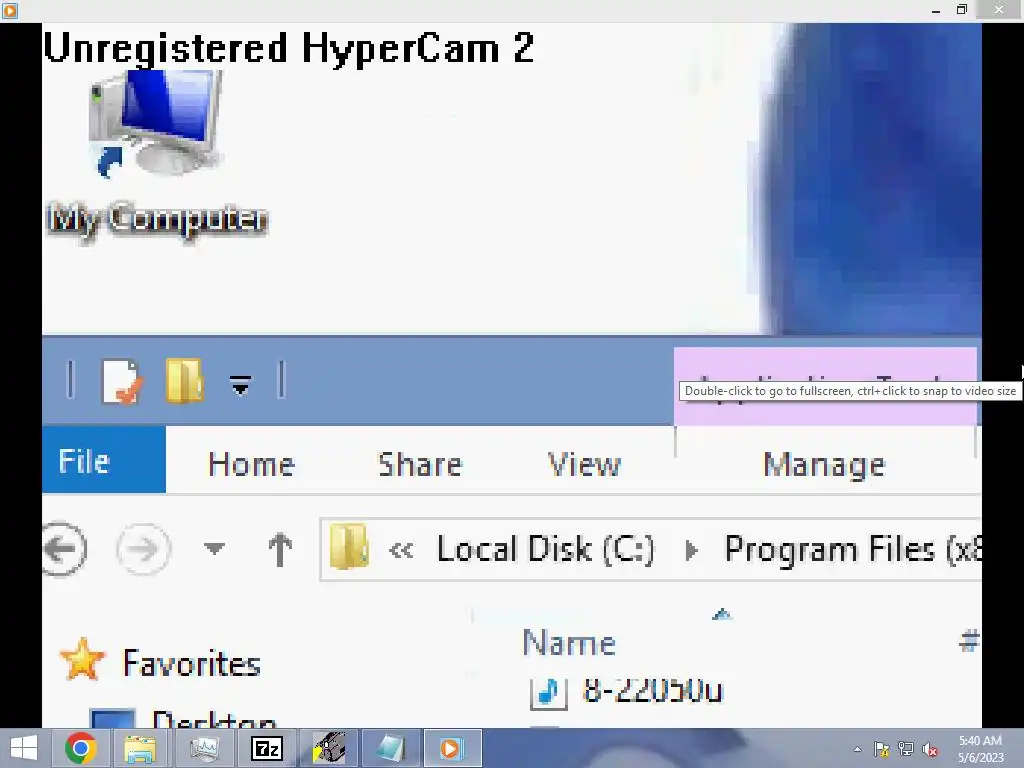
Task: Click the # column header
Action: [x=969, y=641]
